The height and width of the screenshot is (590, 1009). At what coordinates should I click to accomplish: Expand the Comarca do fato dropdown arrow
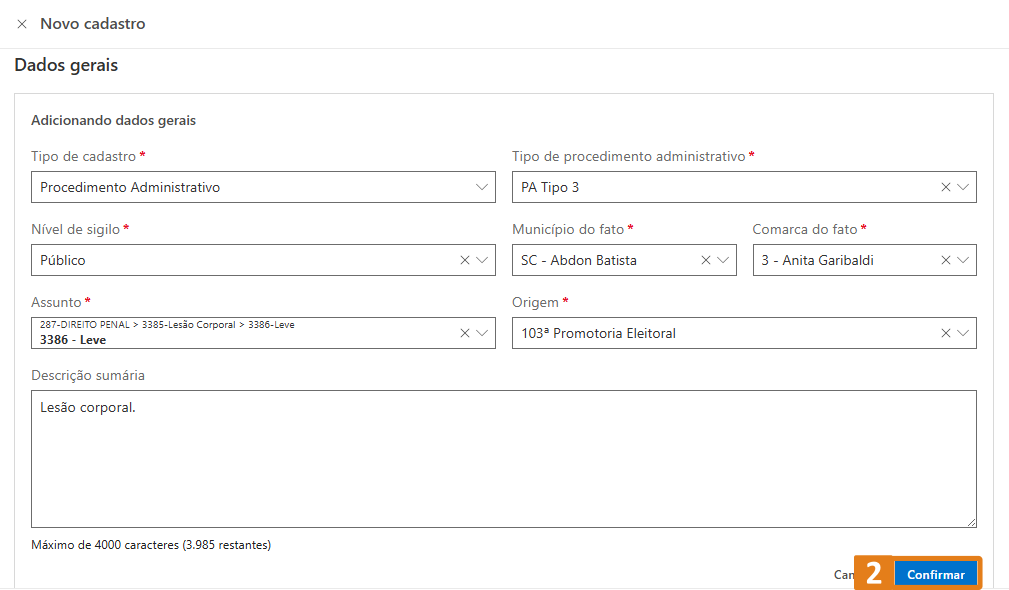pyautogui.click(x=963, y=260)
